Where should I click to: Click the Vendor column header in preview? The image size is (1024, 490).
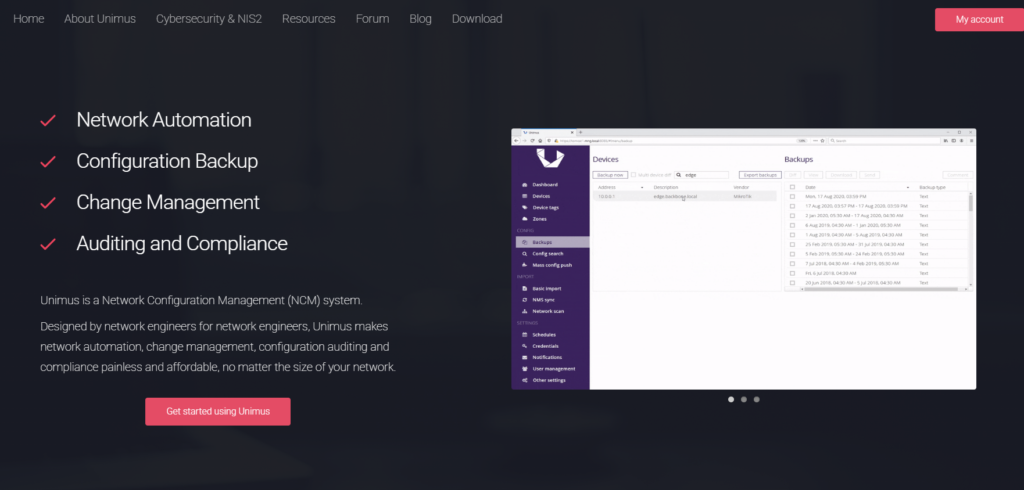coord(741,188)
